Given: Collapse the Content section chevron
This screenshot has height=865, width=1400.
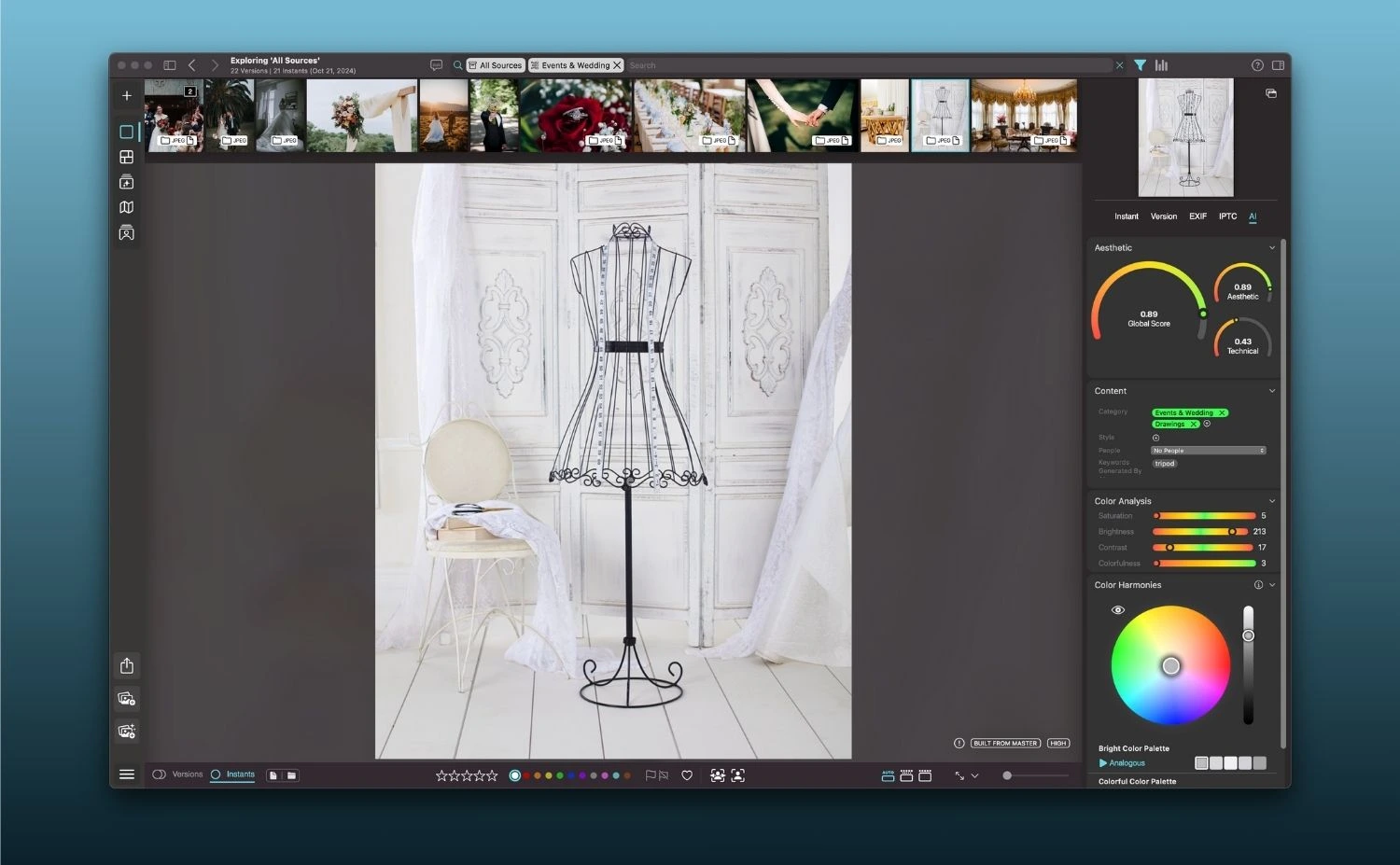Looking at the screenshot, I should [1271, 391].
